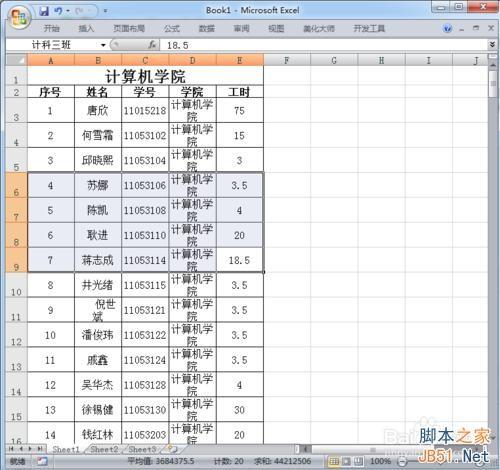Expand the formula bar
The width and height of the screenshot is (500, 470).
492,44
